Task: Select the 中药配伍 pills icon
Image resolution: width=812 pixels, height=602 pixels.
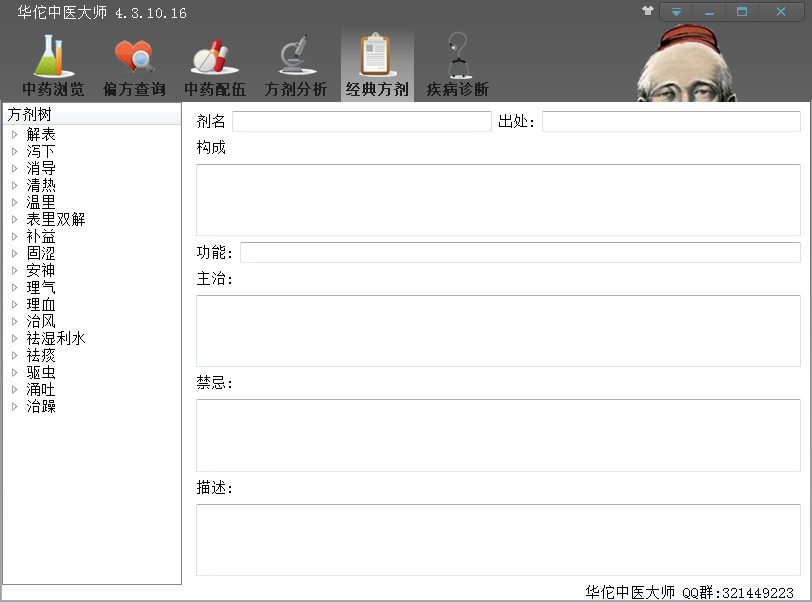Action: coord(214,58)
